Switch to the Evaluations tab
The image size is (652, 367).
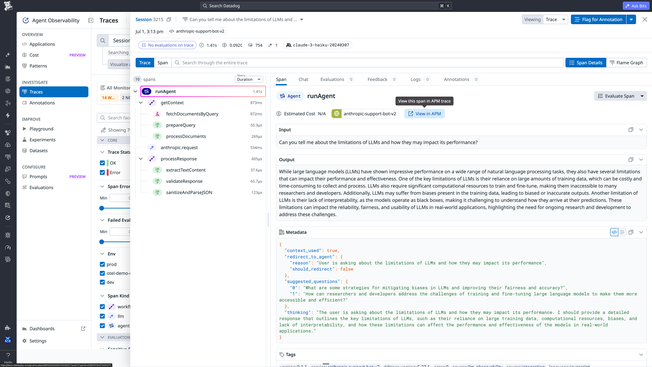click(x=336, y=79)
